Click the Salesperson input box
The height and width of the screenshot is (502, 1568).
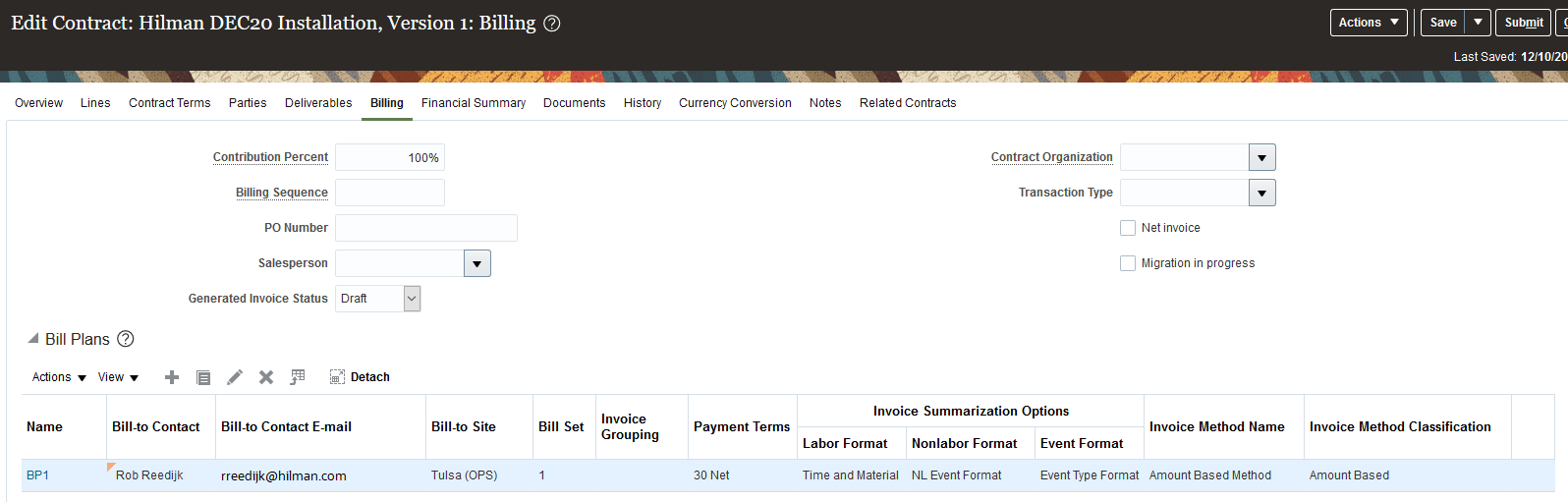[400, 263]
